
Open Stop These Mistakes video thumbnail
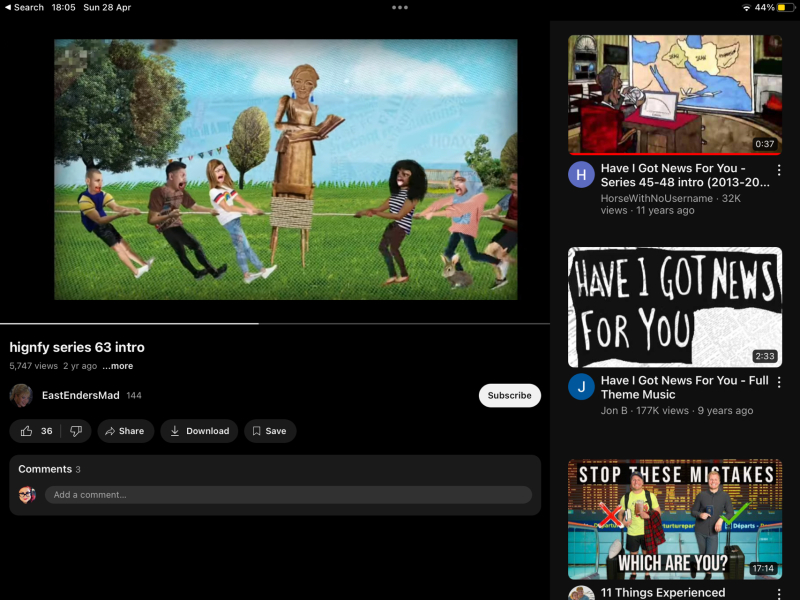click(674, 519)
